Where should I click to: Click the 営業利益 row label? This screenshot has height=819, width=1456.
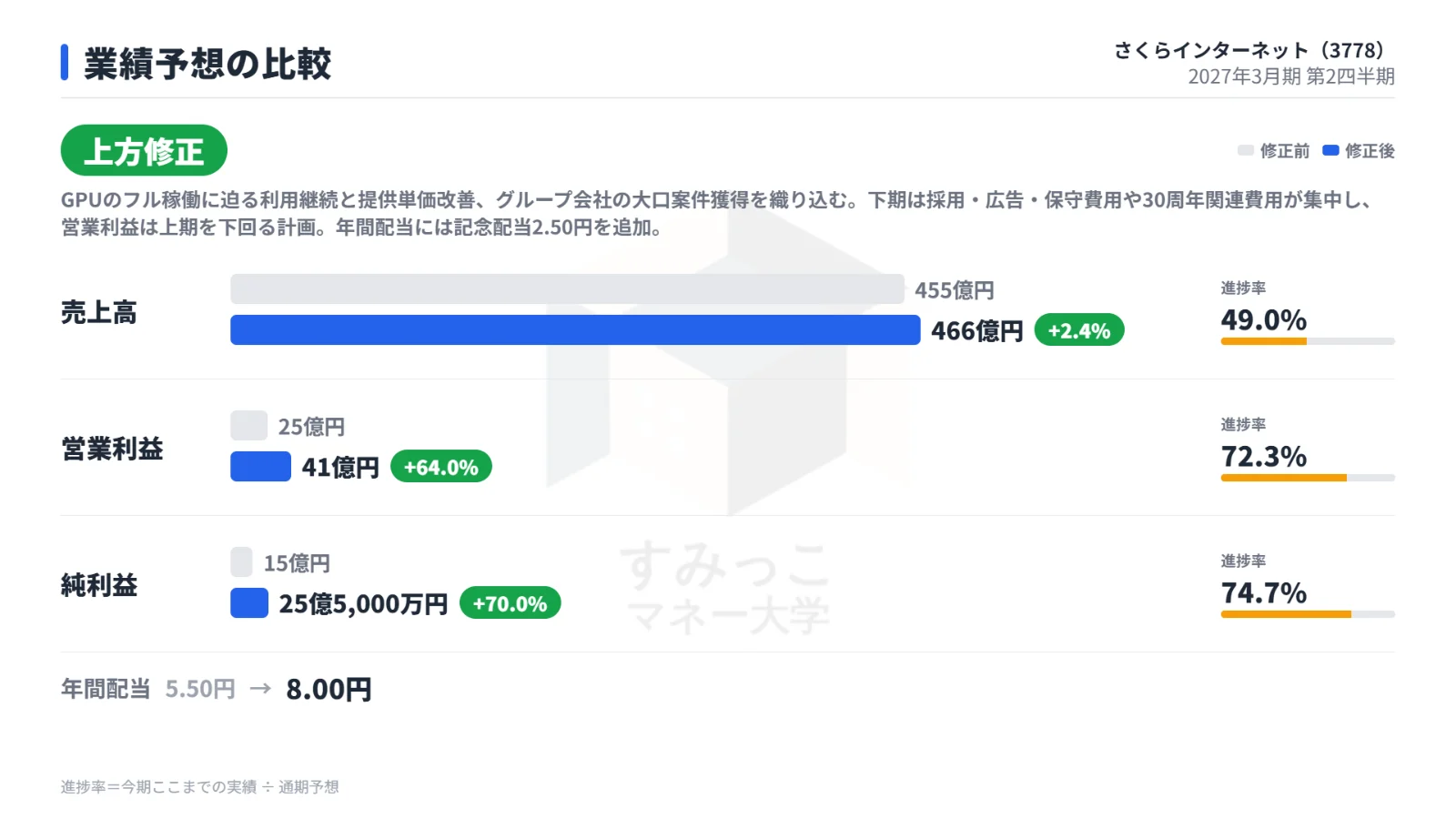pos(112,449)
